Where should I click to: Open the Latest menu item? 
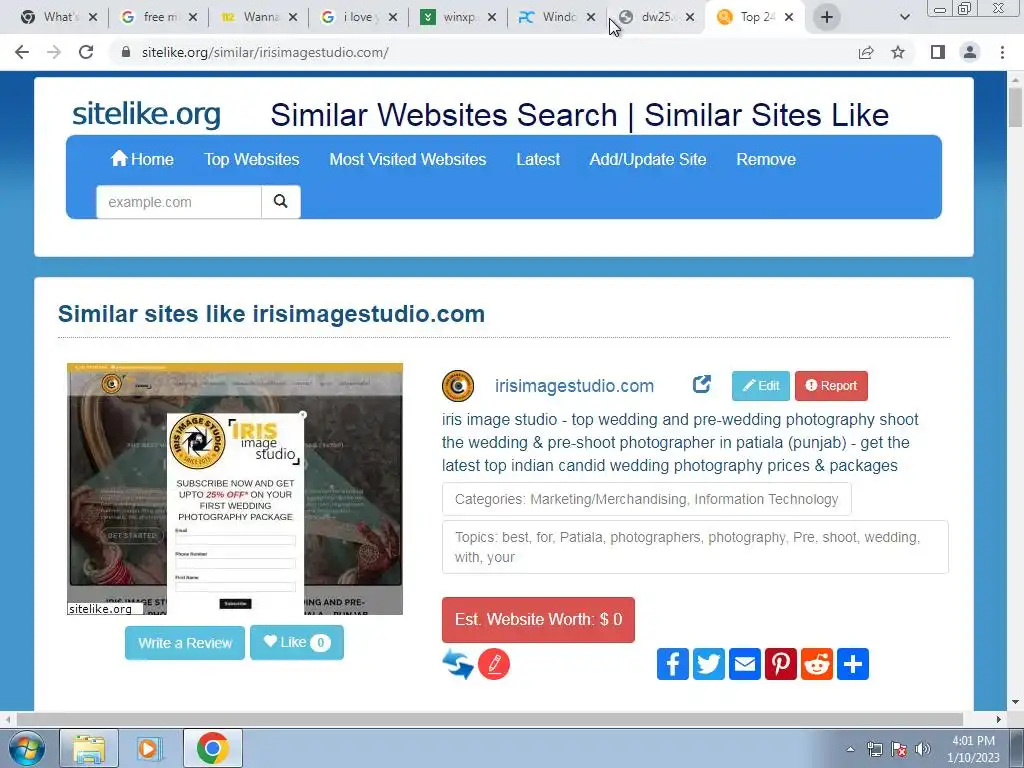coord(537,159)
